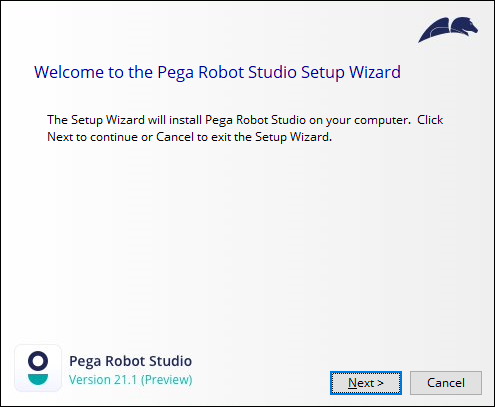Click the line starting 'Next to continue or Cancel'
The height and width of the screenshot is (407, 495).
pos(190,137)
